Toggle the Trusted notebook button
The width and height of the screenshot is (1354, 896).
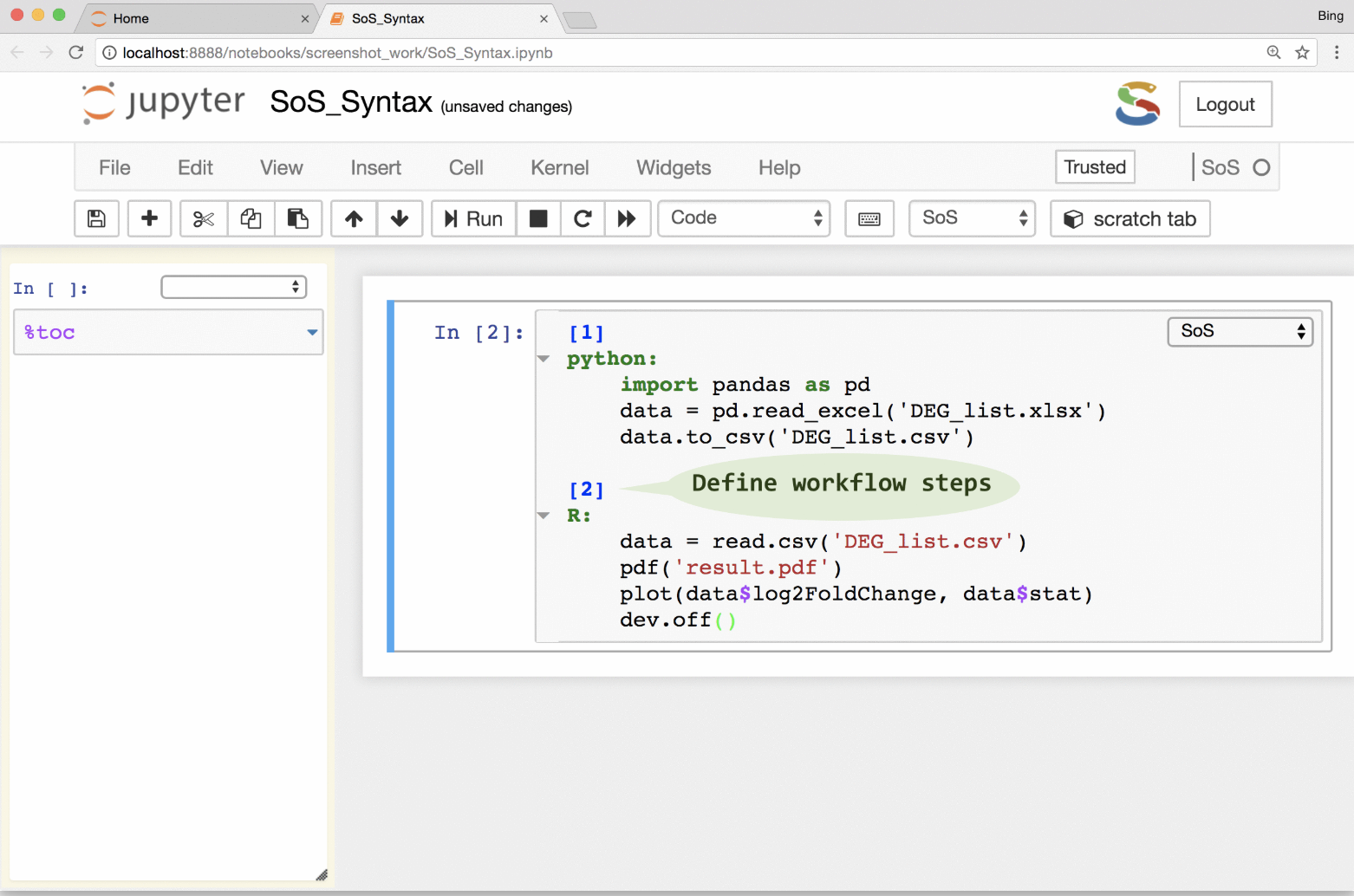pos(1095,167)
